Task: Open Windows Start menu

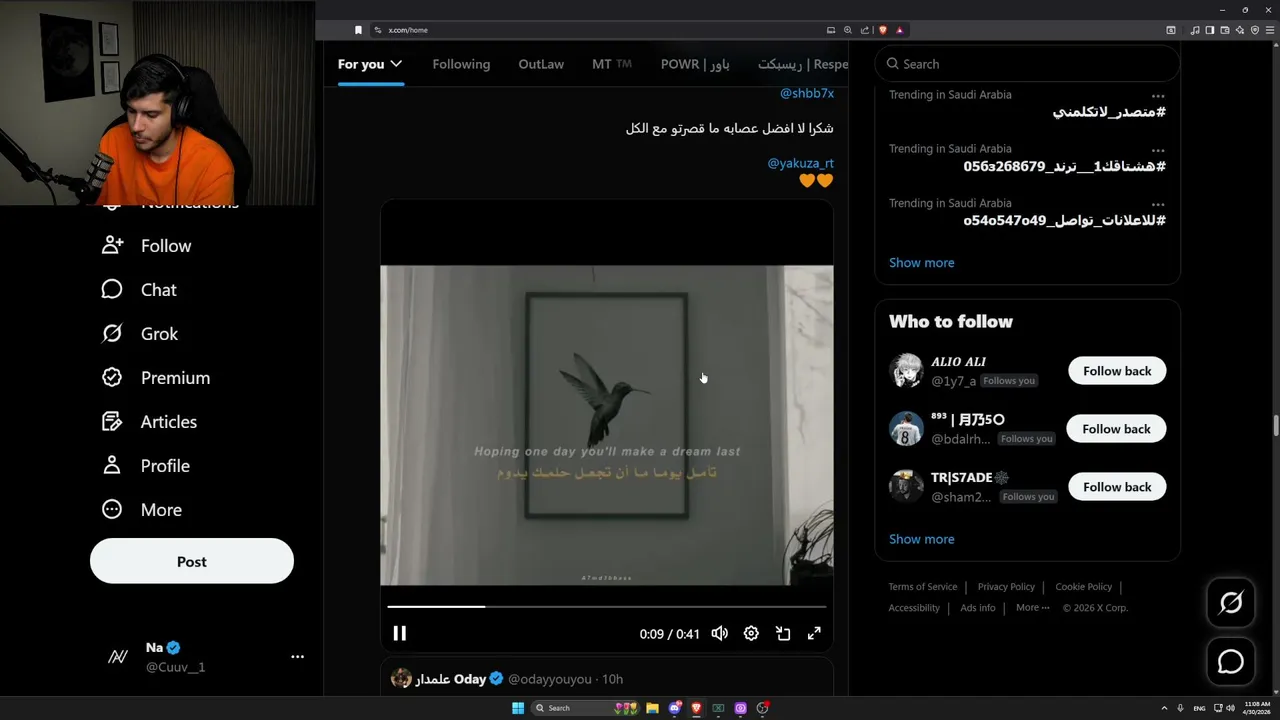Action: pos(517,708)
